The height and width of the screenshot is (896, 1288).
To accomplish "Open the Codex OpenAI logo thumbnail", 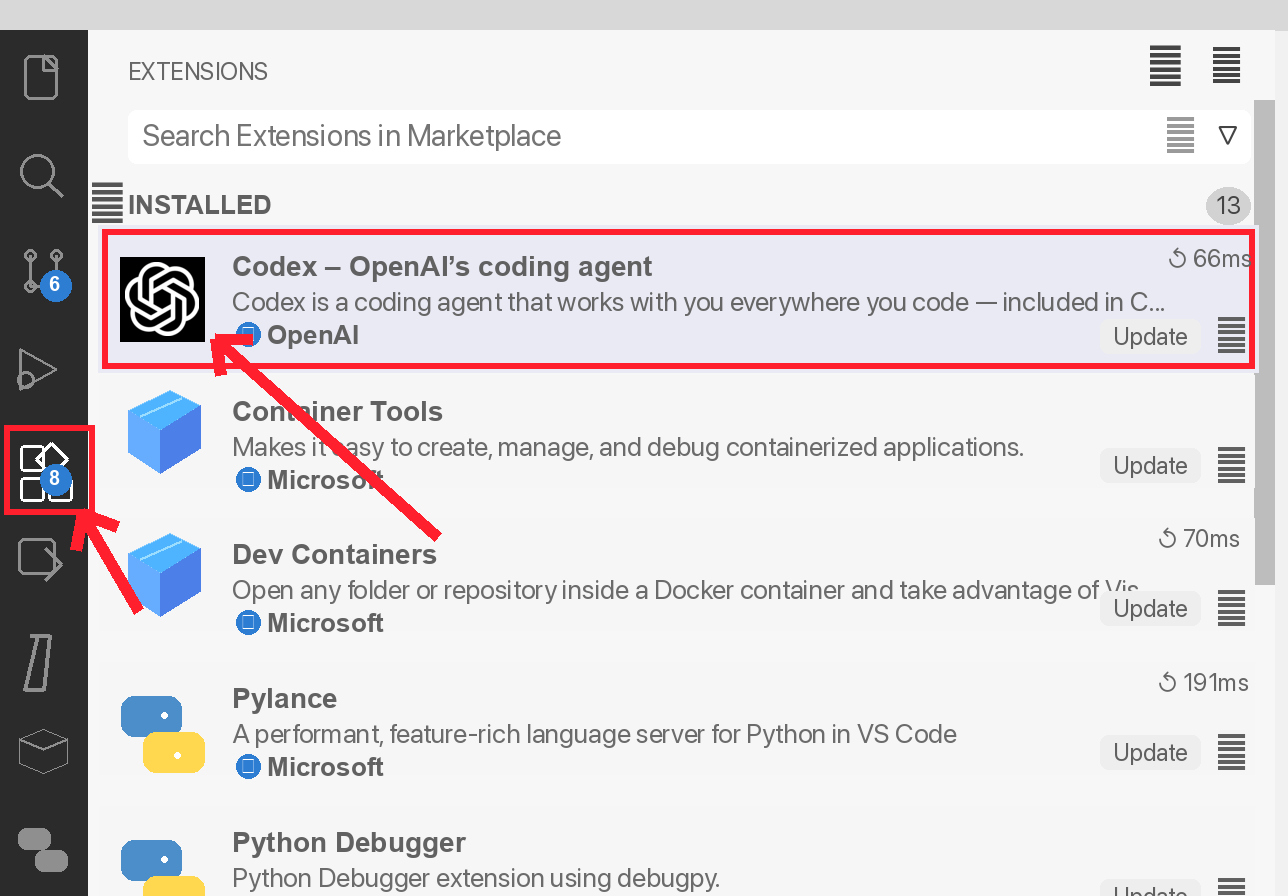I will pyautogui.click(x=162, y=299).
